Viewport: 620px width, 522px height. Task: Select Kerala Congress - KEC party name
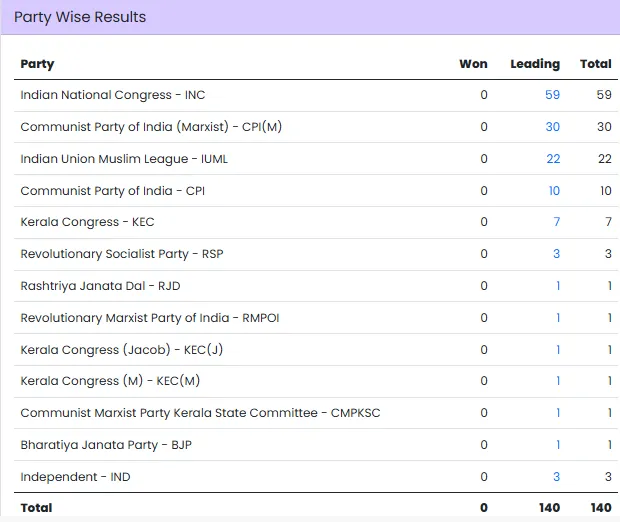(87, 222)
